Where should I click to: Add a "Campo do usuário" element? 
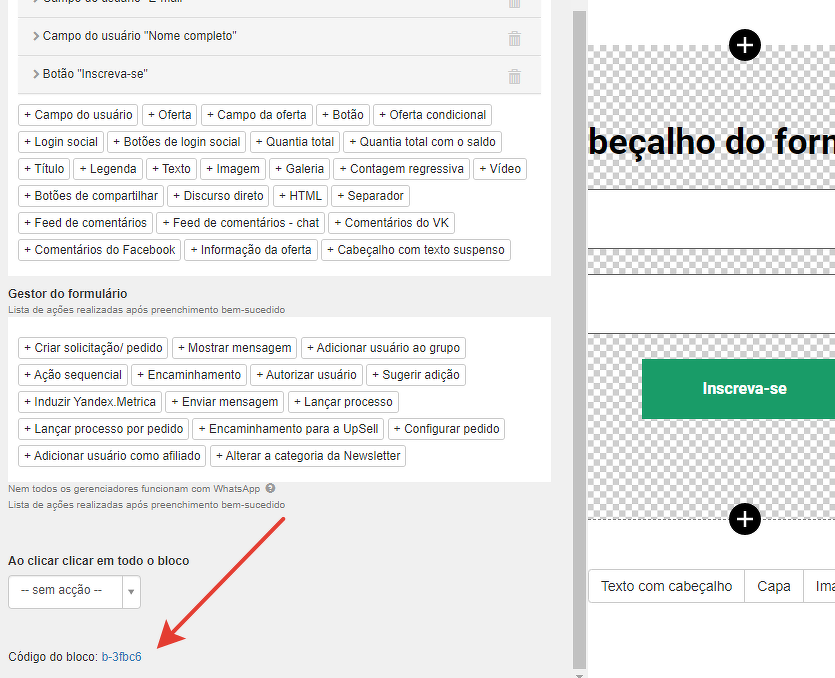click(x=78, y=115)
